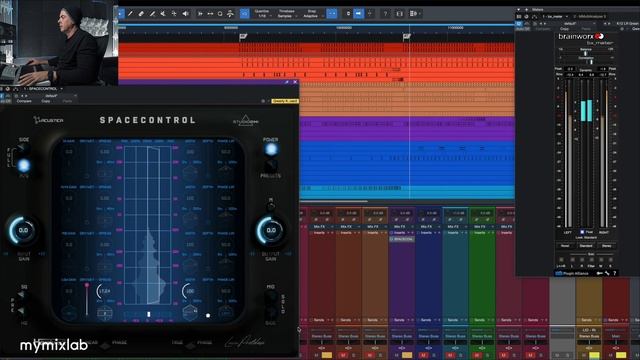
Task: Click Mix FX on the purple mixer channel
Action: (400, 227)
